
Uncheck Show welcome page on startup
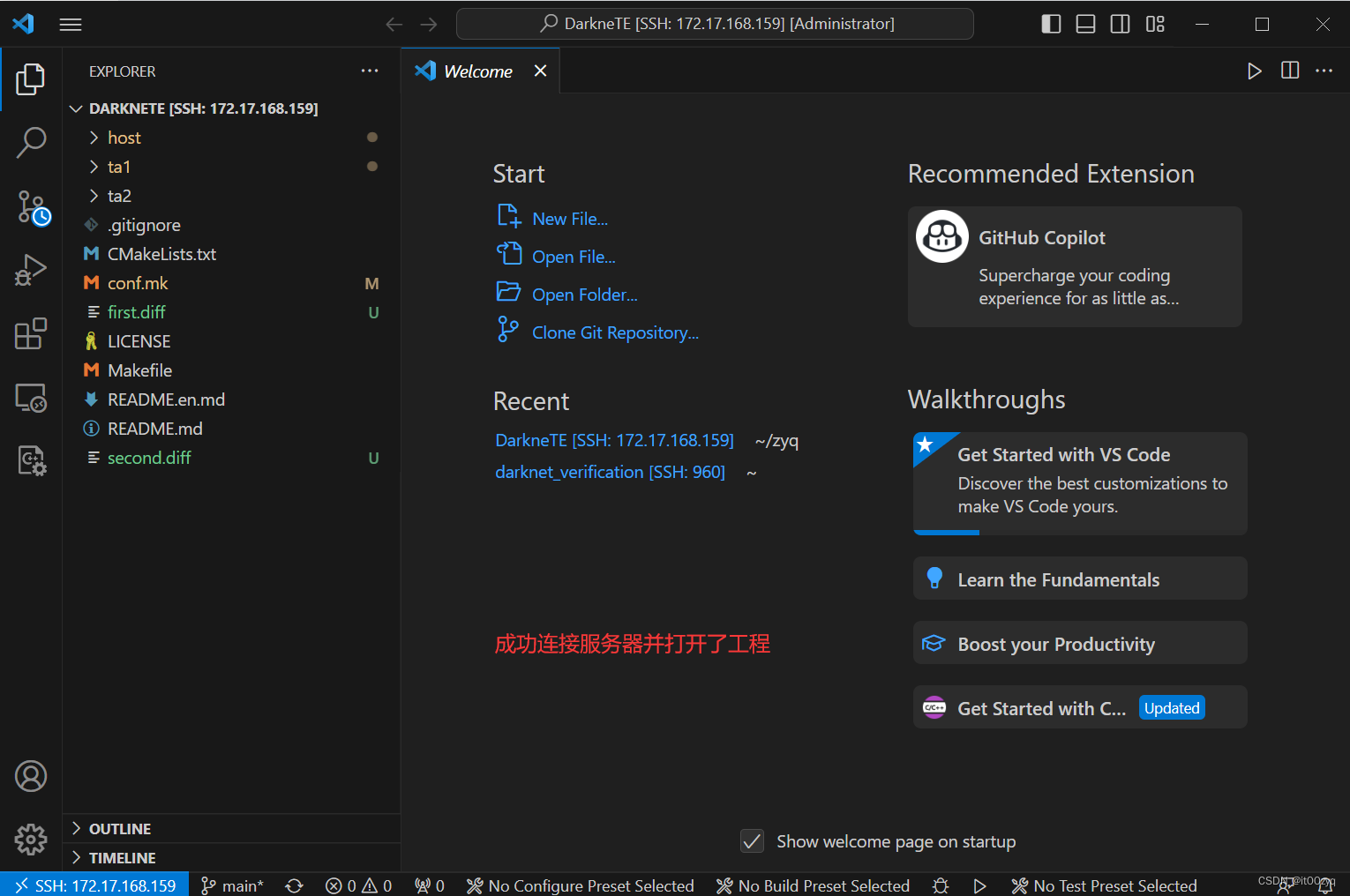coord(752,841)
